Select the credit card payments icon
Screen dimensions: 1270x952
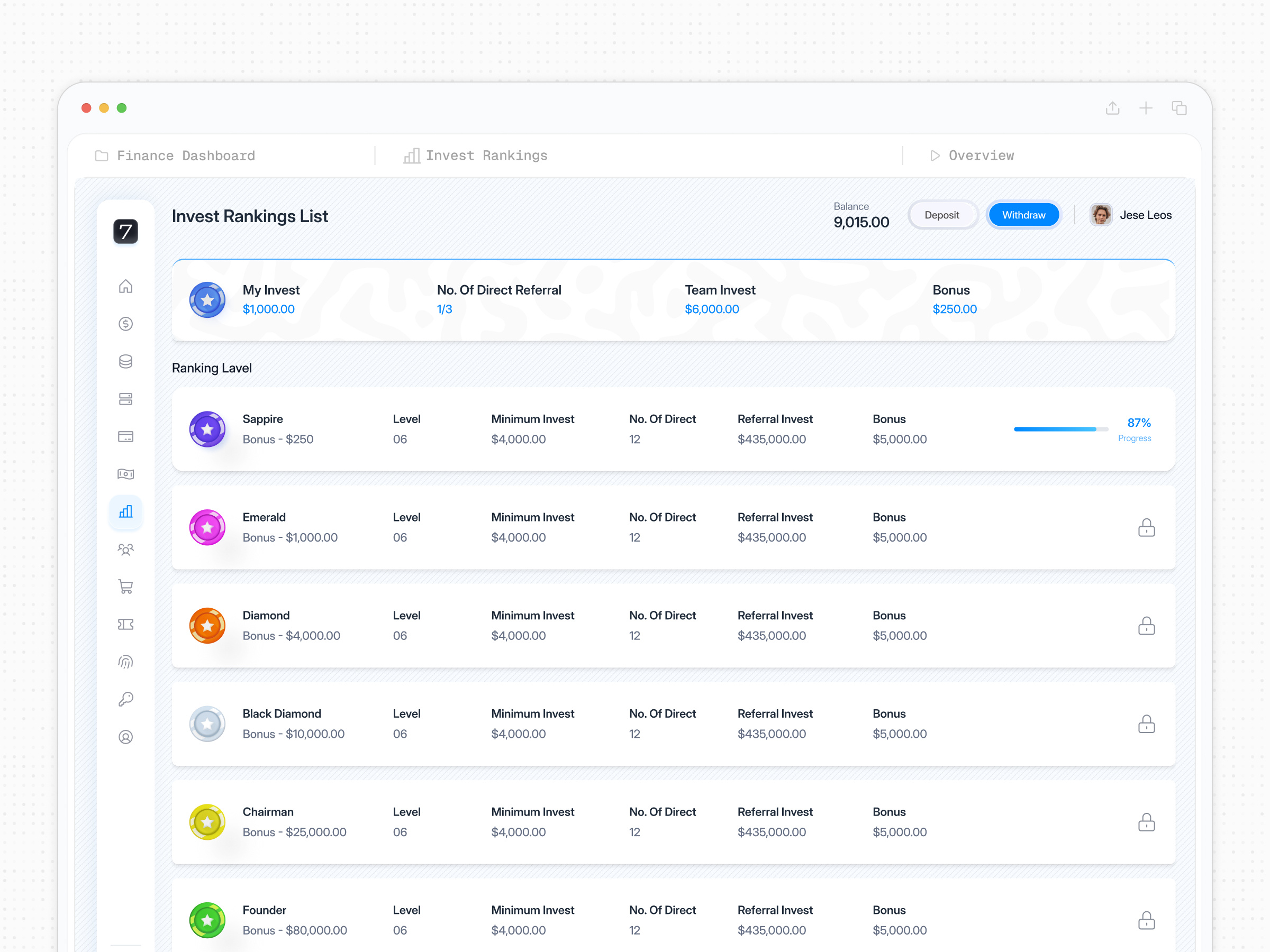(x=126, y=436)
